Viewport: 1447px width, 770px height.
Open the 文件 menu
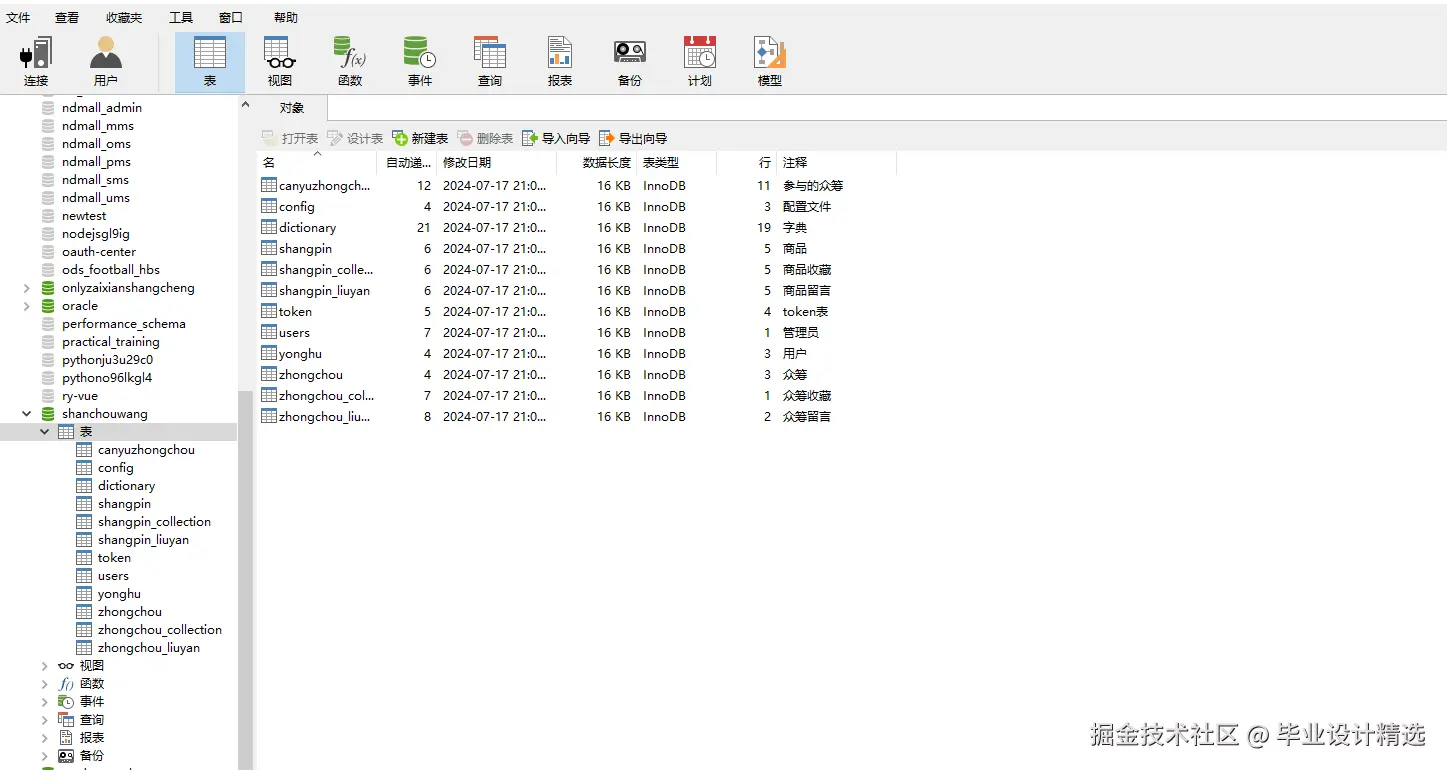(18, 17)
